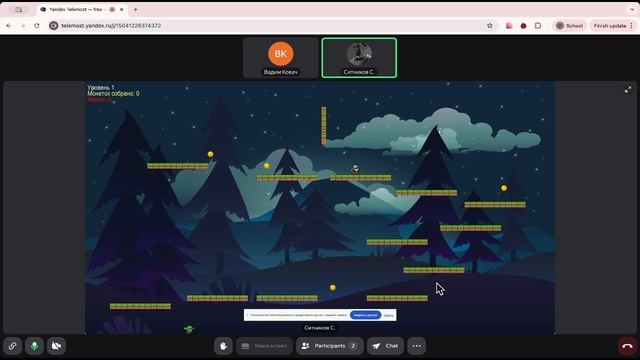Click participant count badge 2
The width and height of the screenshot is (640, 360).
click(x=353, y=346)
